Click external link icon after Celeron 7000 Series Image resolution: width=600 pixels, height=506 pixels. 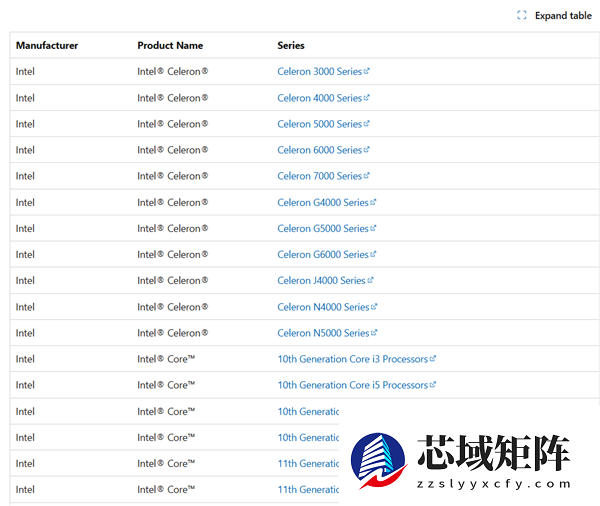[367, 176]
